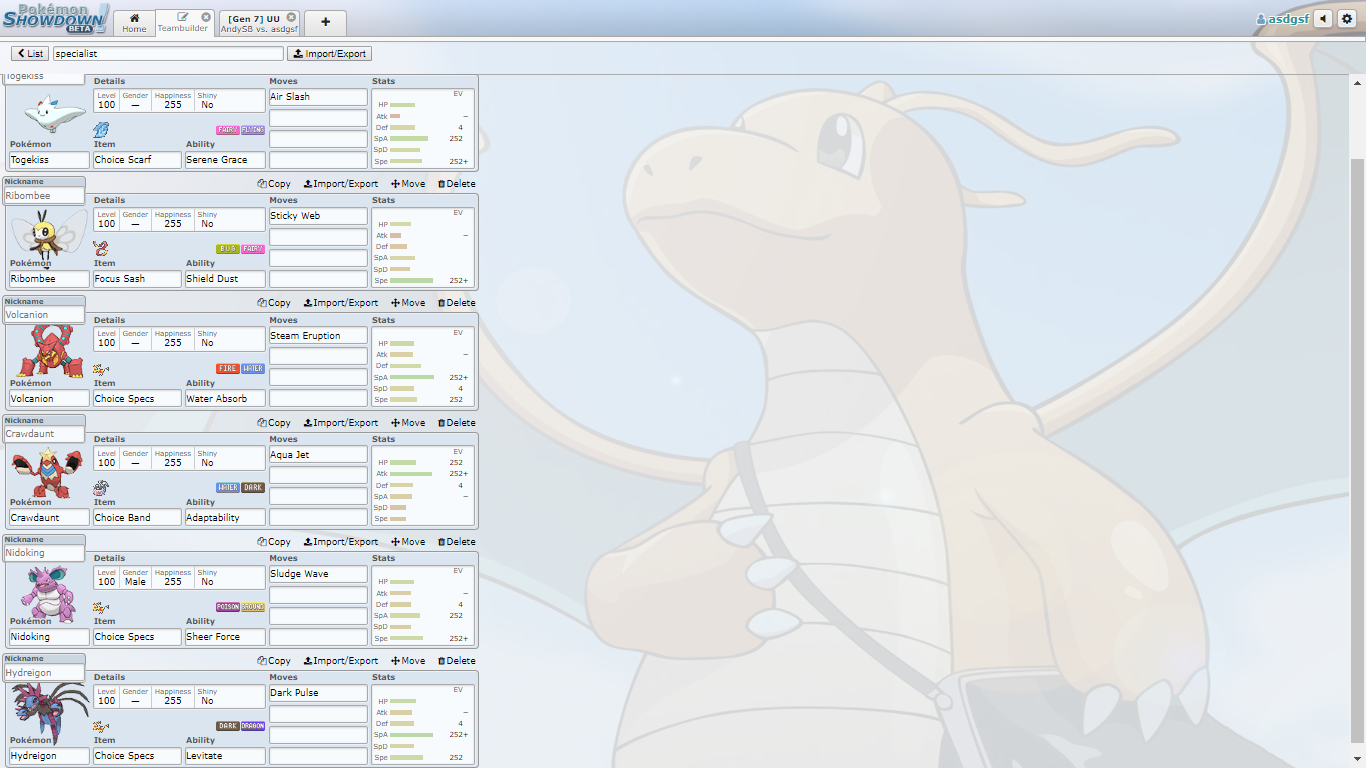This screenshot has height=768, width=1366.
Task: Change the Serene Grace ability field
Action: click(x=225, y=160)
